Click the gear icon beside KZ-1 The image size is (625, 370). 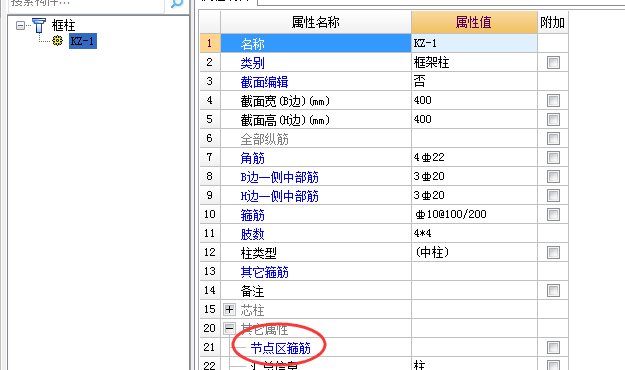(57, 41)
